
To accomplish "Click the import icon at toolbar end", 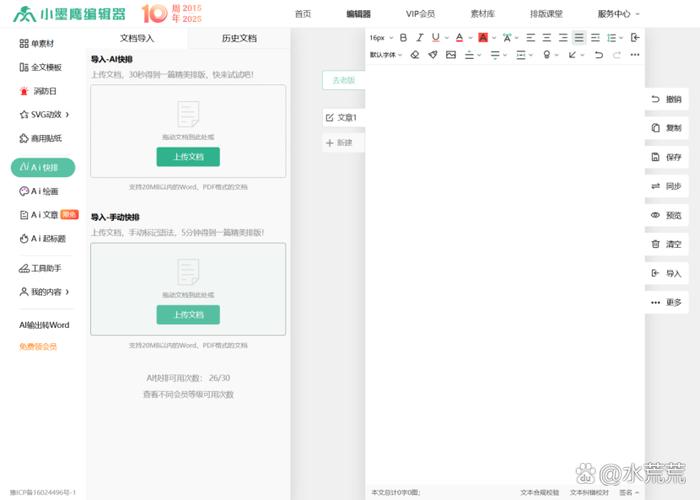I will [x=635, y=38].
